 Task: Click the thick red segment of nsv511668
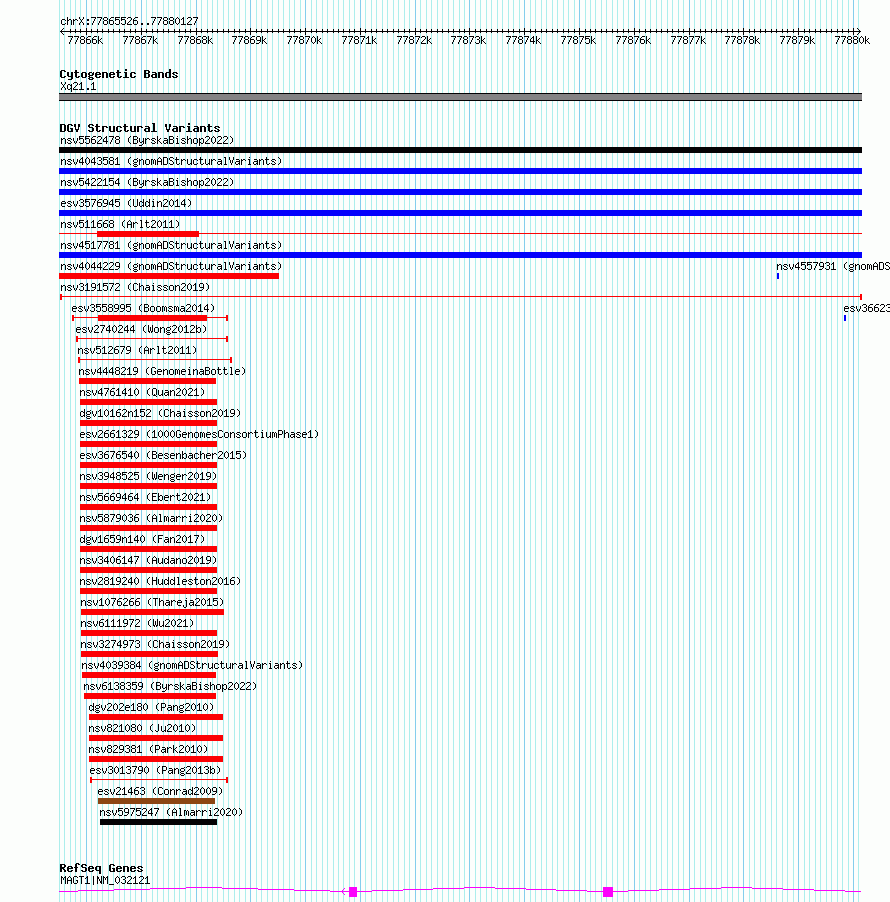click(x=148, y=234)
